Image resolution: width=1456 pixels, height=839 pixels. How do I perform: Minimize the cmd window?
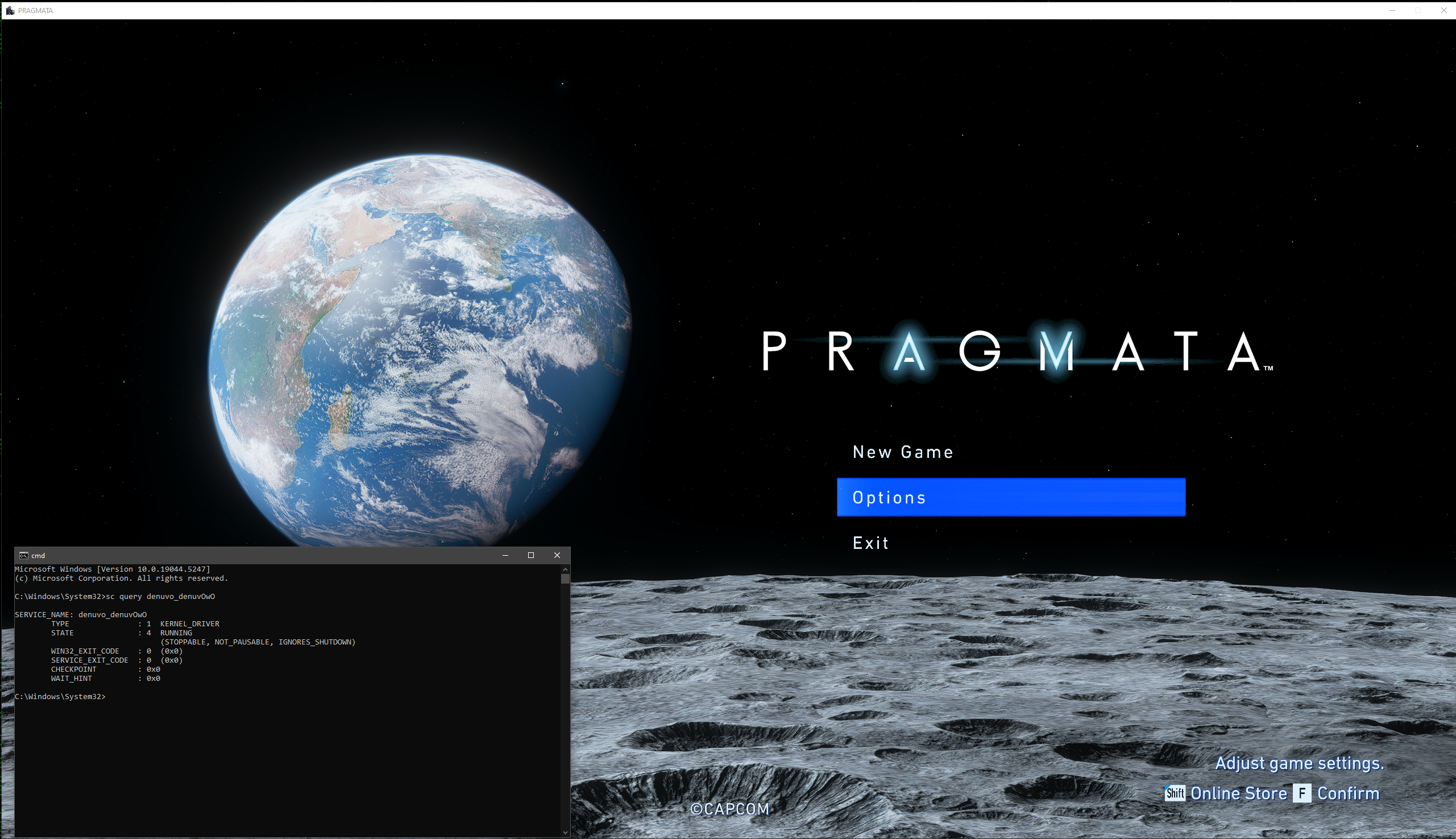[505, 556]
